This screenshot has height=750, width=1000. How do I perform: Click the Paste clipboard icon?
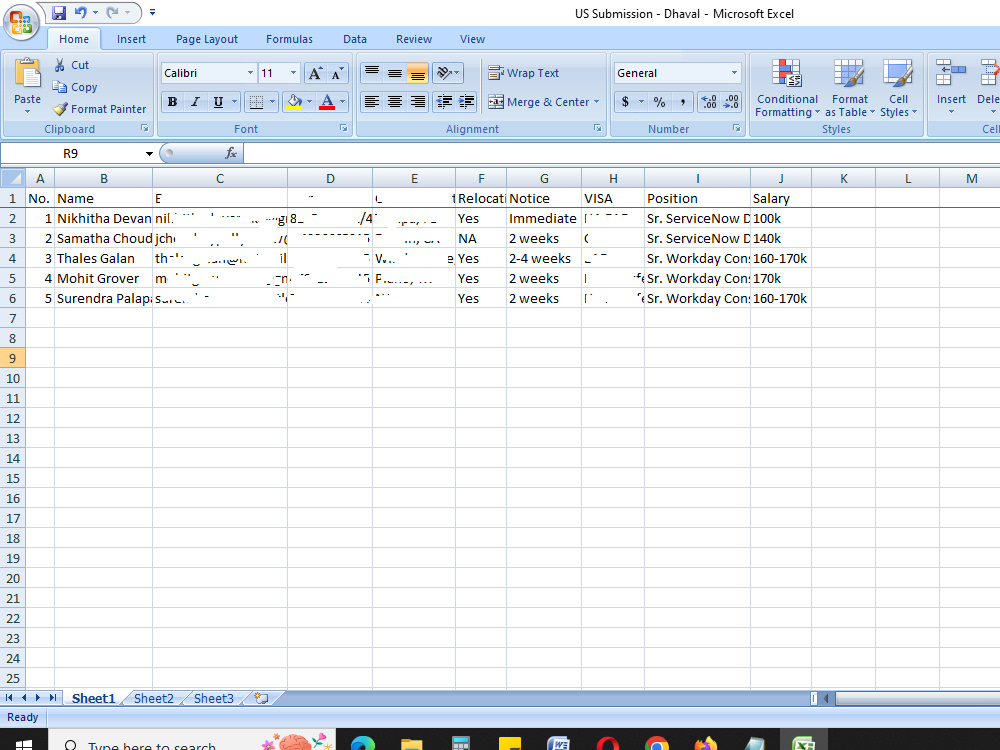[27, 73]
